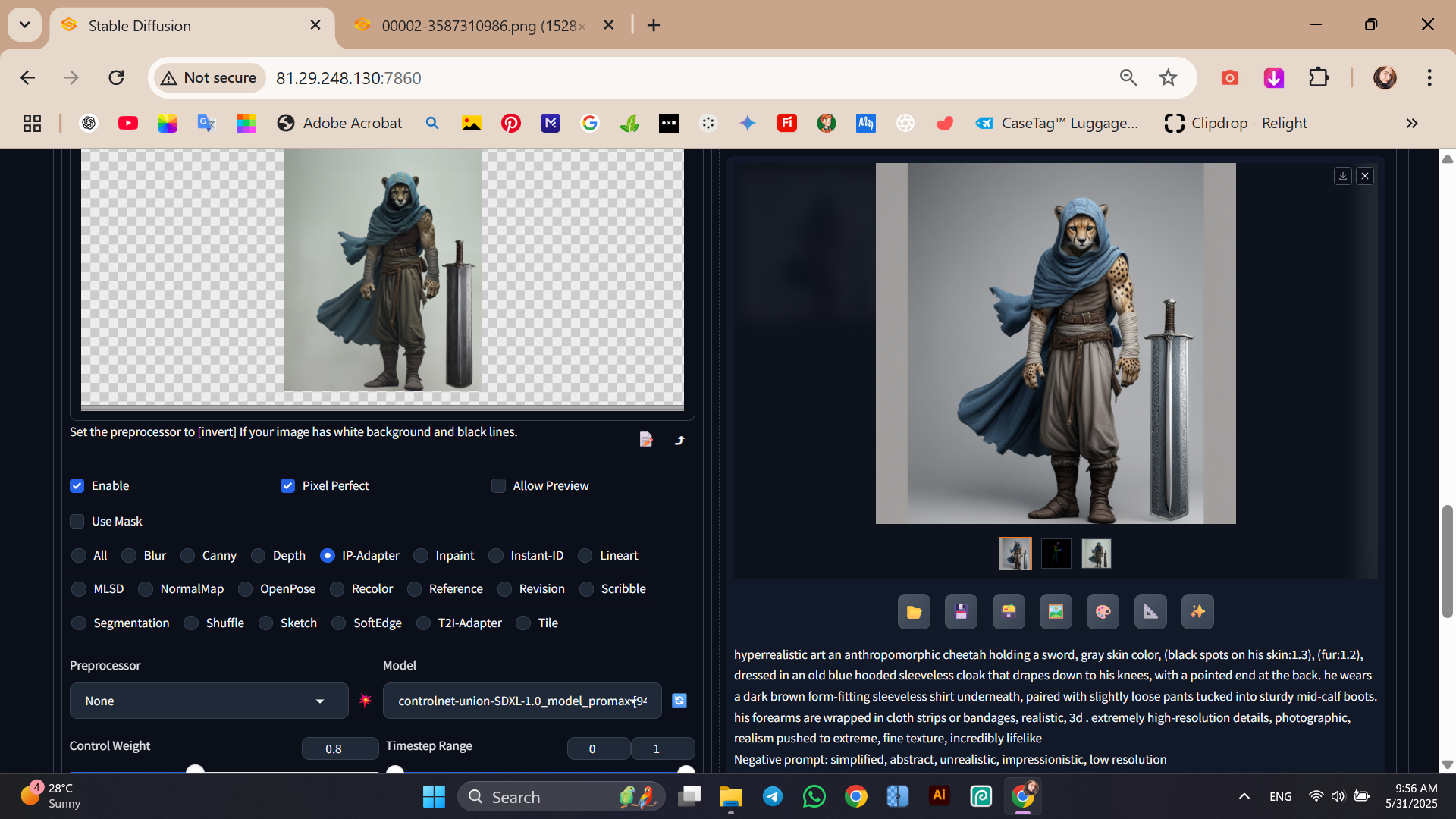Click the red run-preprocessor explosion icon

click(x=366, y=701)
